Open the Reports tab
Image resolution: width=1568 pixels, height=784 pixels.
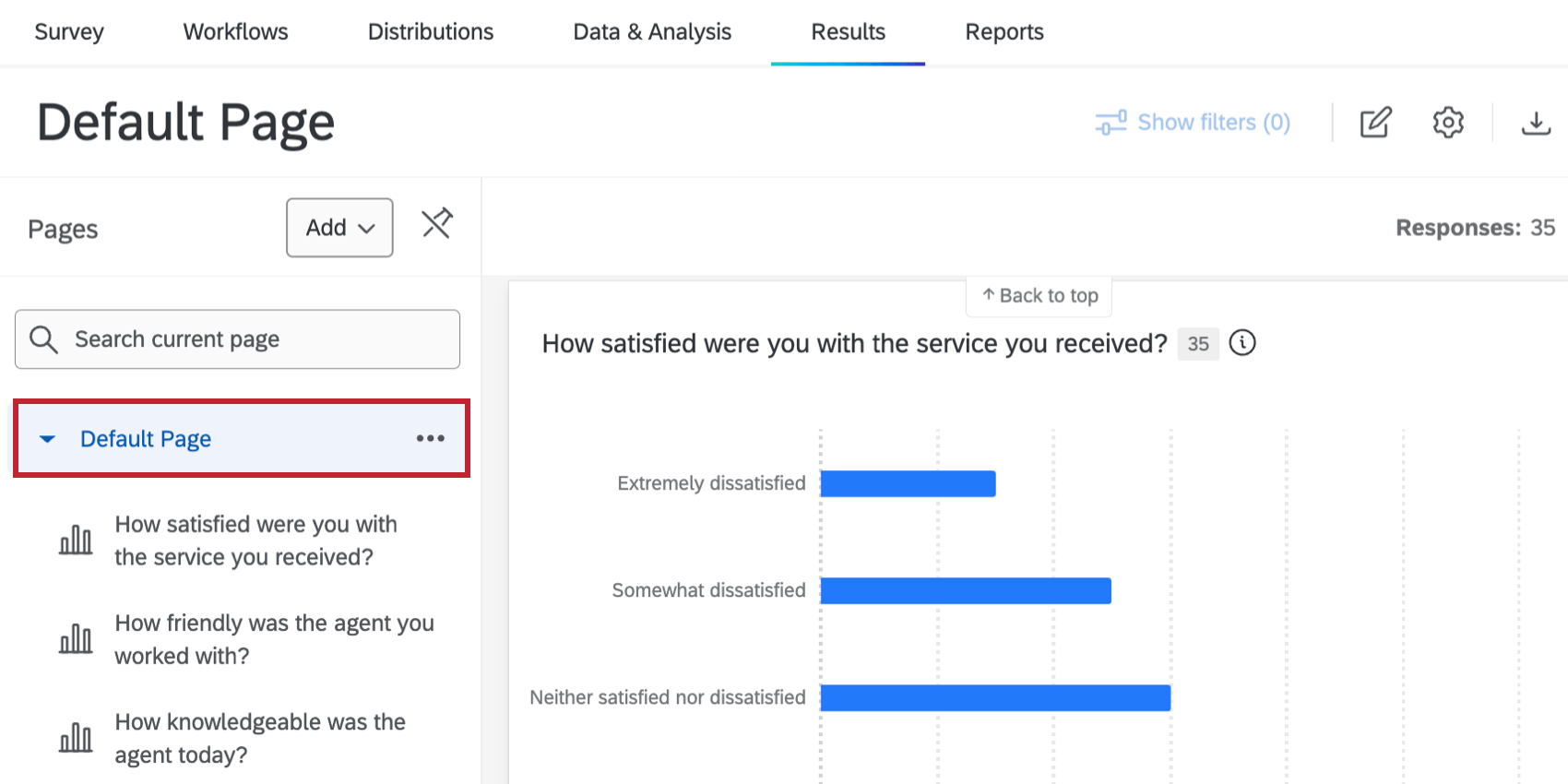[x=1004, y=32]
